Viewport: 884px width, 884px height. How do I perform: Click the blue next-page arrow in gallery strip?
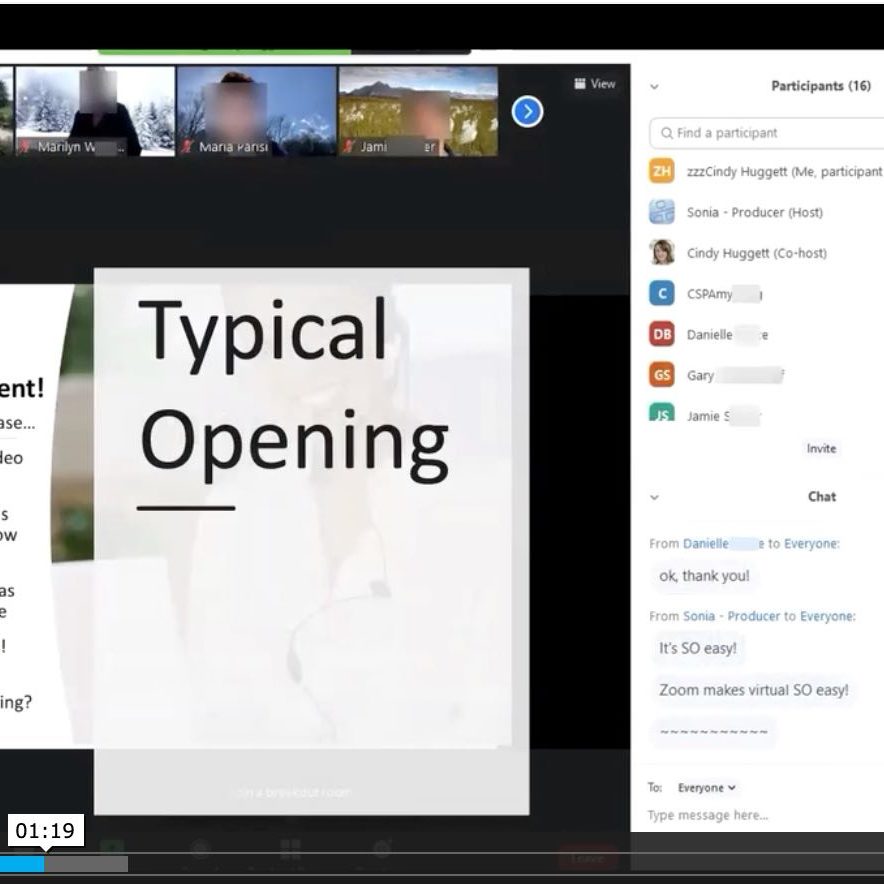527,112
